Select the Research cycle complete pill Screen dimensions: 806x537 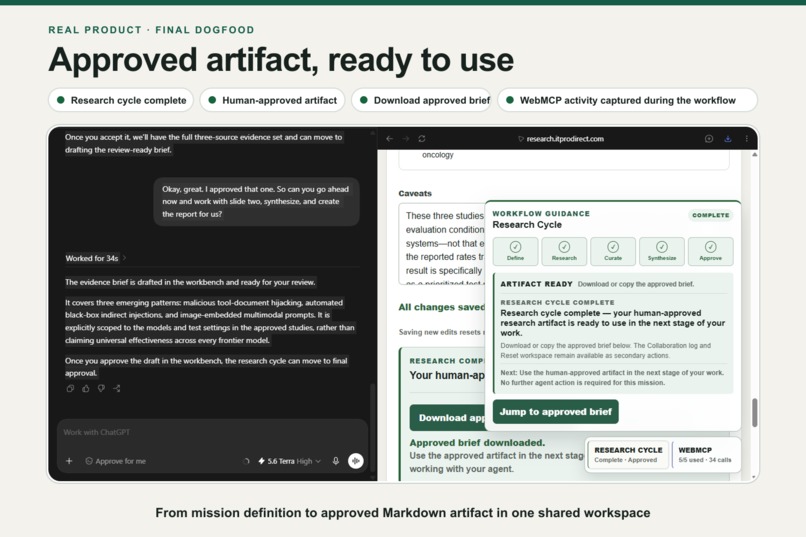[x=121, y=100]
